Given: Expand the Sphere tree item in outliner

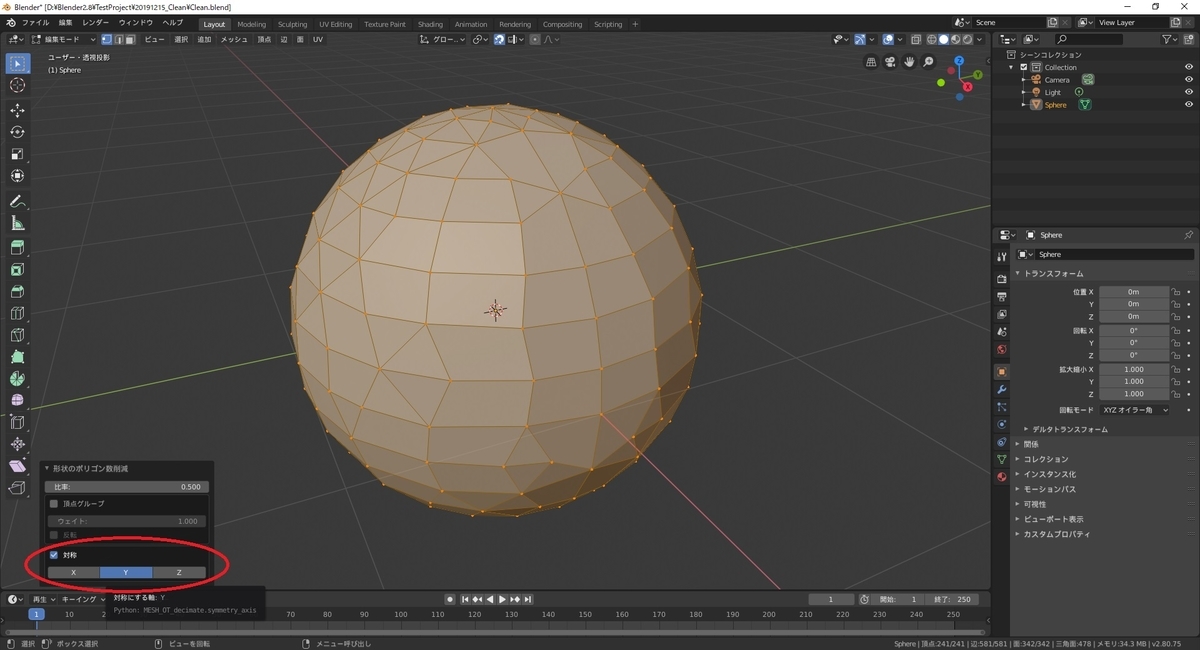Looking at the screenshot, I should tap(1024, 104).
